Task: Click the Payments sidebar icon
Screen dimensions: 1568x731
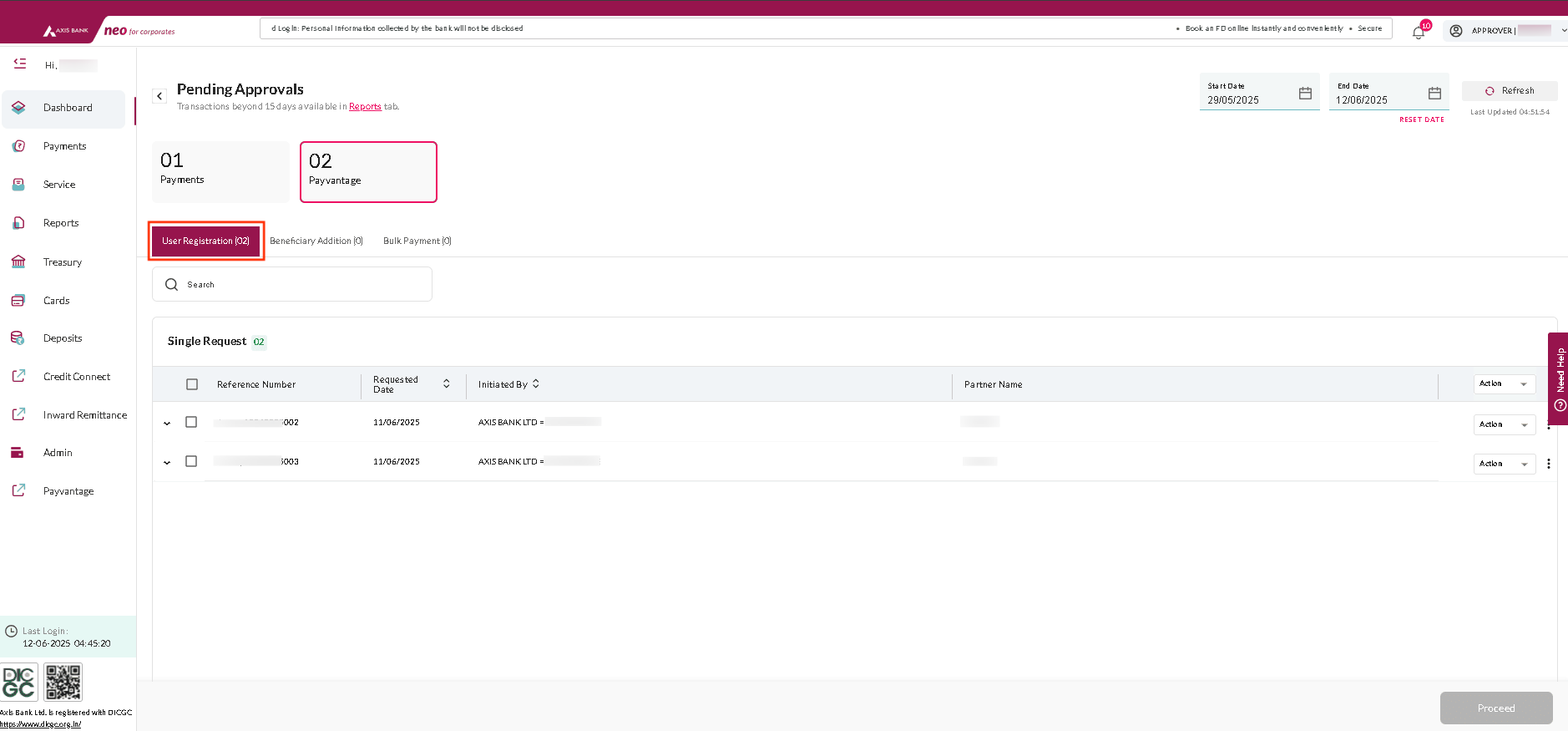Action: point(18,146)
